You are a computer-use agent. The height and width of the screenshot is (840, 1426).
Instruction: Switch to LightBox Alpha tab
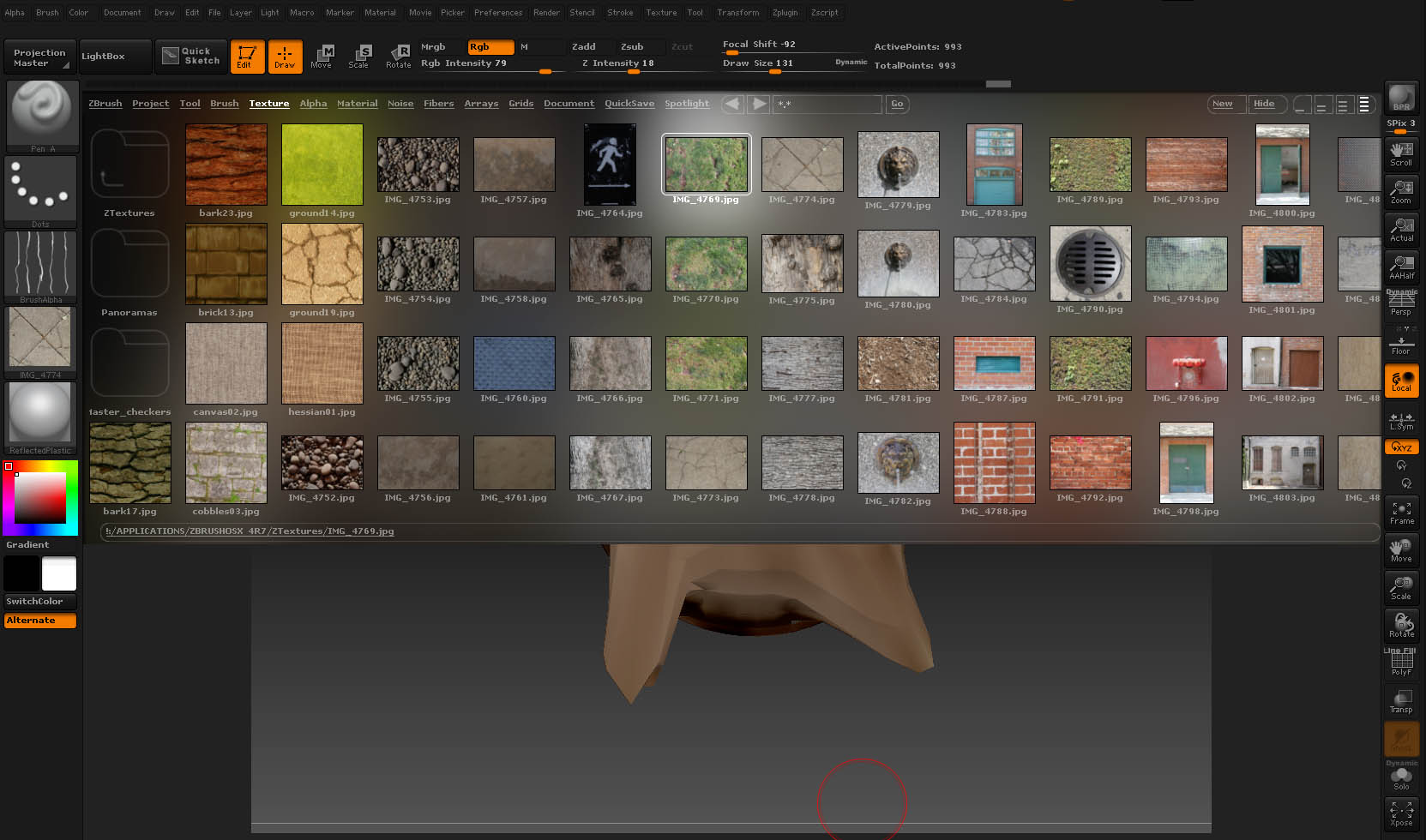[313, 104]
